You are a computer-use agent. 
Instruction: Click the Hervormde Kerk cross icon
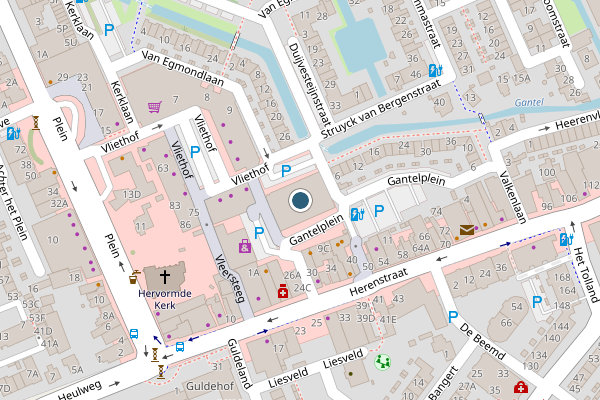(165, 276)
